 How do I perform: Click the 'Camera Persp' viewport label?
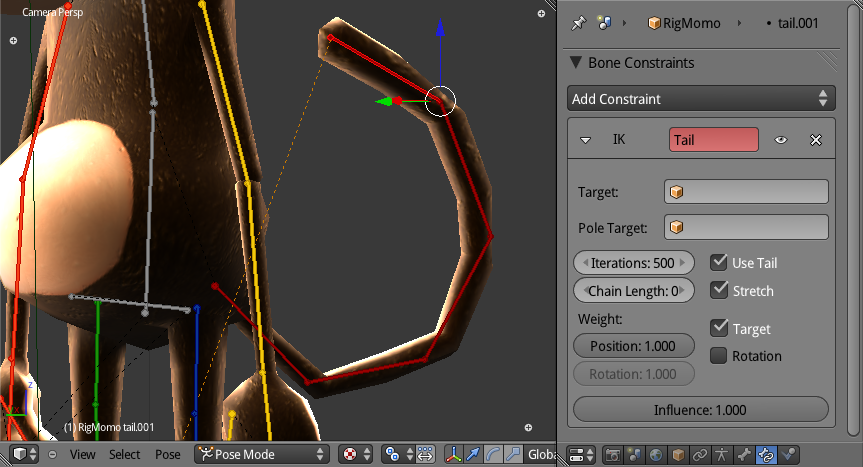(53, 12)
